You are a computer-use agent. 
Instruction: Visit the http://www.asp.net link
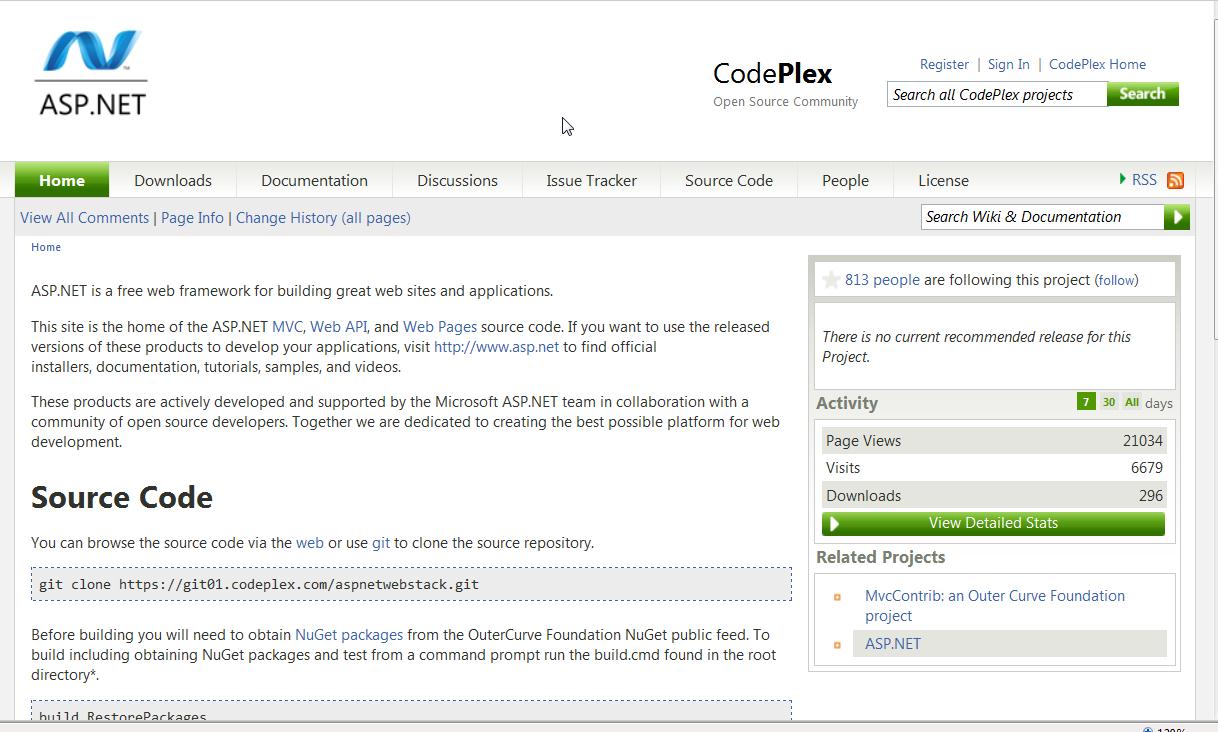[496, 347]
